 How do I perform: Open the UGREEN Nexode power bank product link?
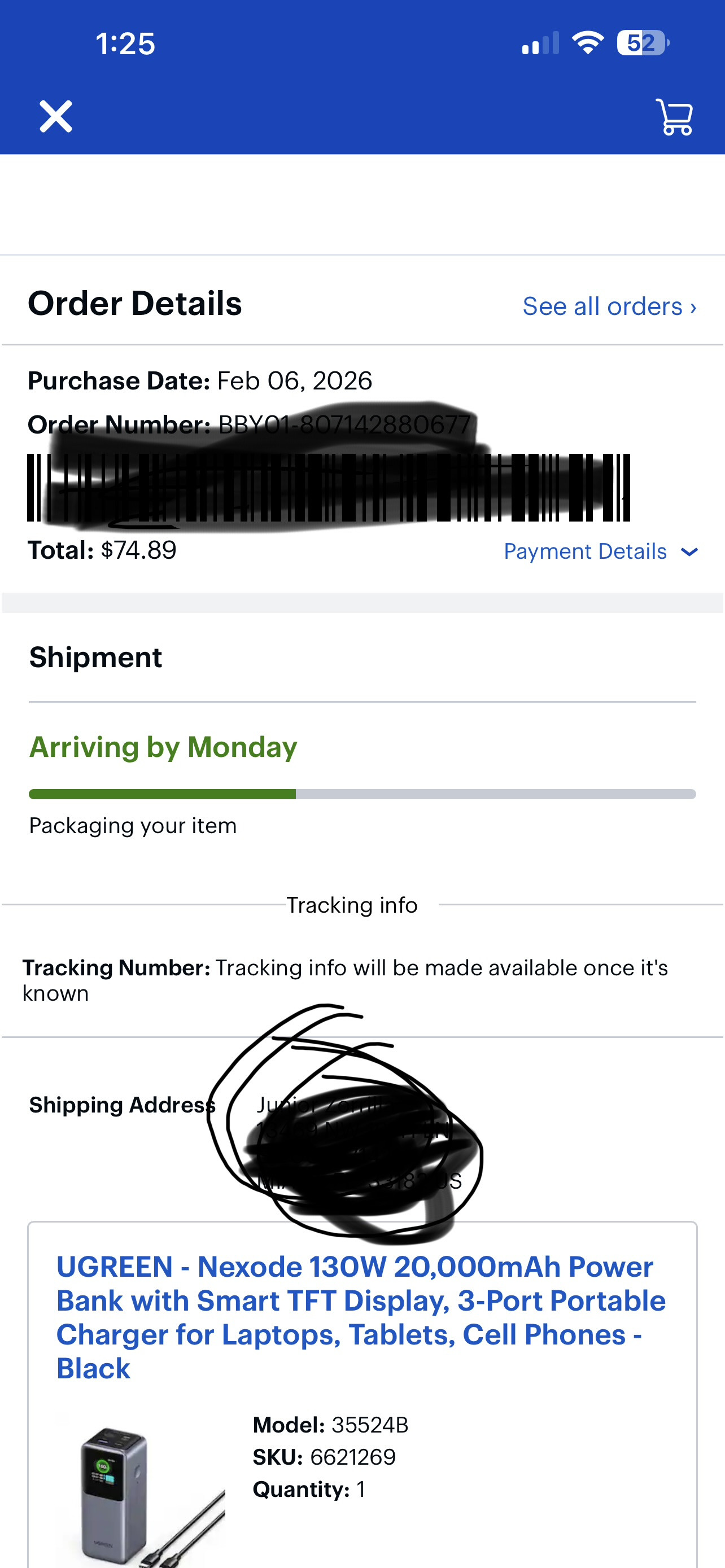360,1317
